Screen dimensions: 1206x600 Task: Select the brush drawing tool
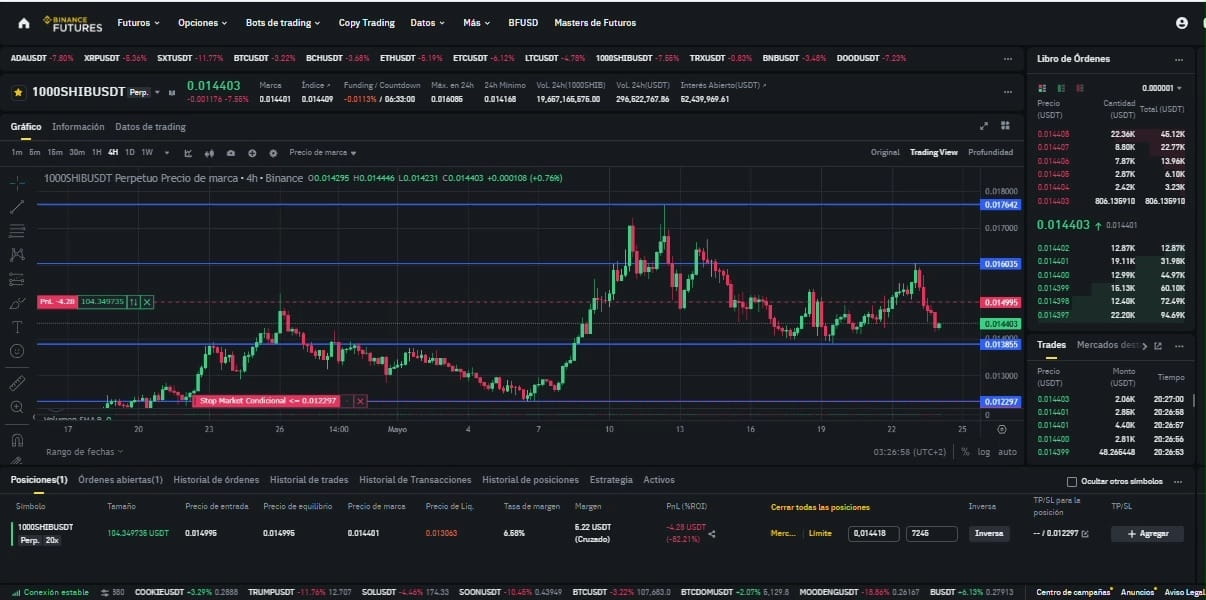coord(17,303)
